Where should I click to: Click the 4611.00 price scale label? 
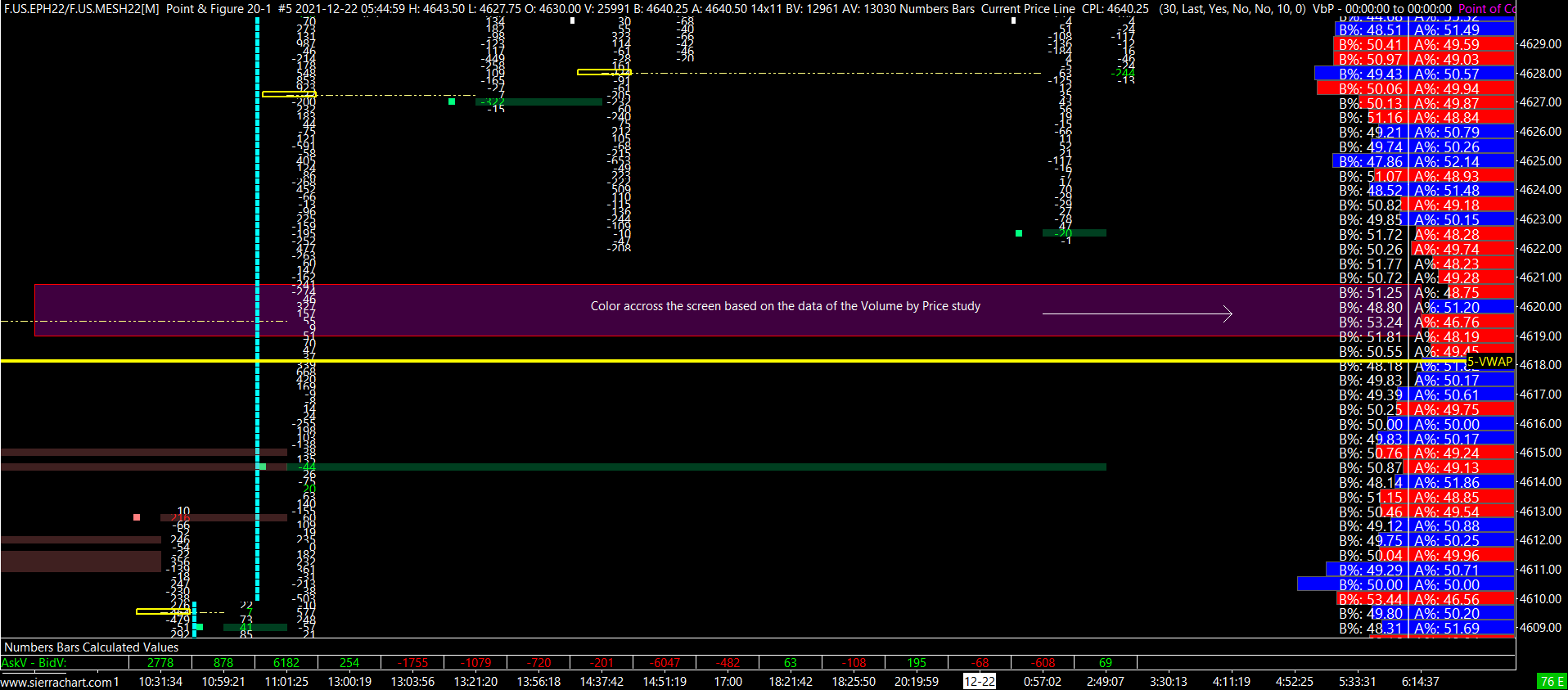tap(1540, 570)
